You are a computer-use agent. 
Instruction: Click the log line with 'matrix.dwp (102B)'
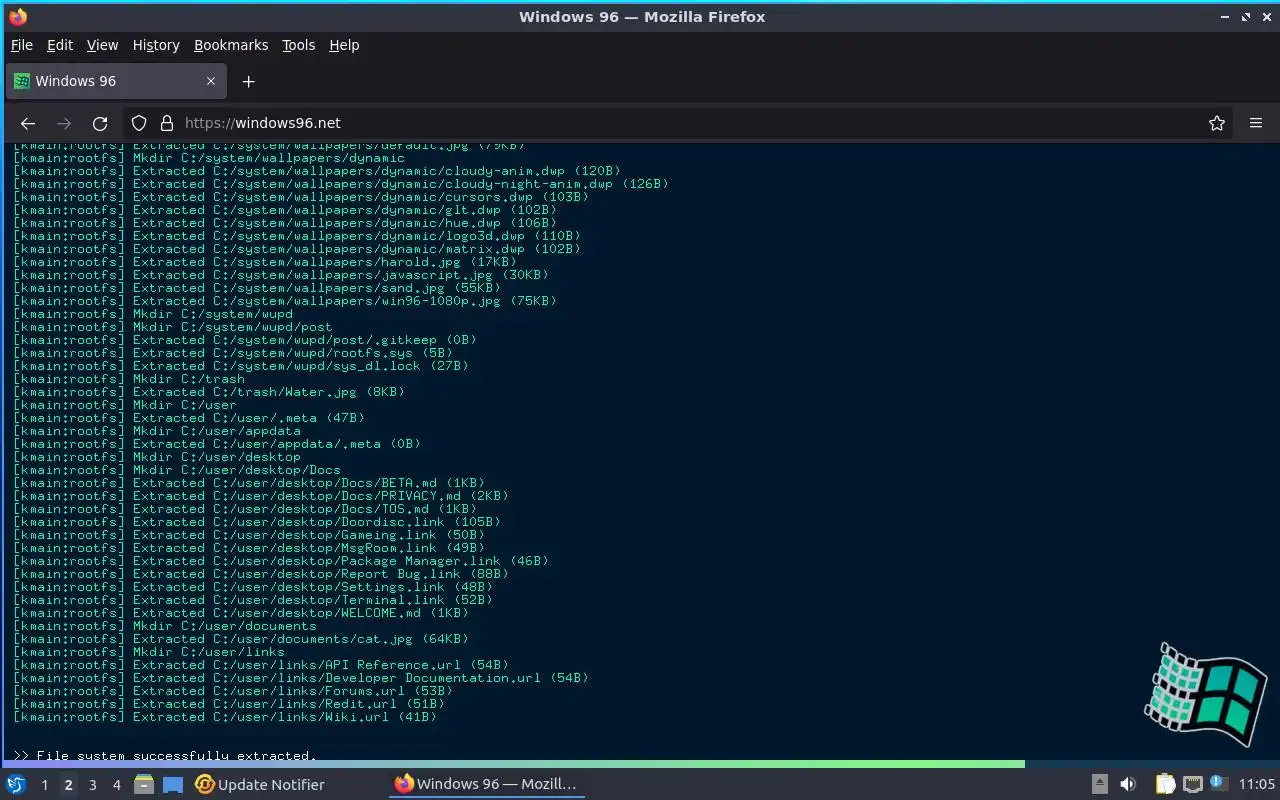click(297, 249)
